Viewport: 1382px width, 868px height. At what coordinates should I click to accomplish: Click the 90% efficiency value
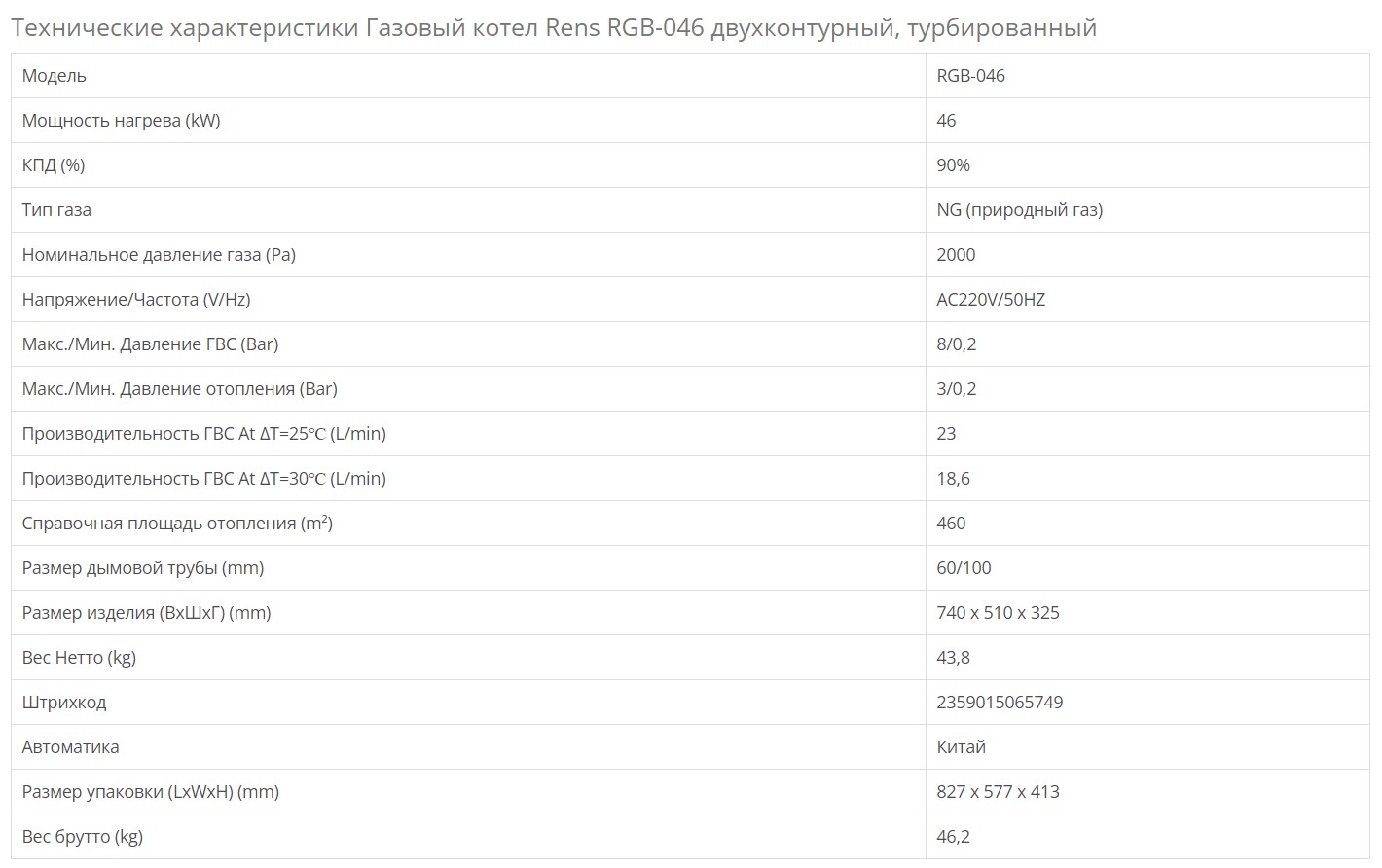[x=953, y=165]
